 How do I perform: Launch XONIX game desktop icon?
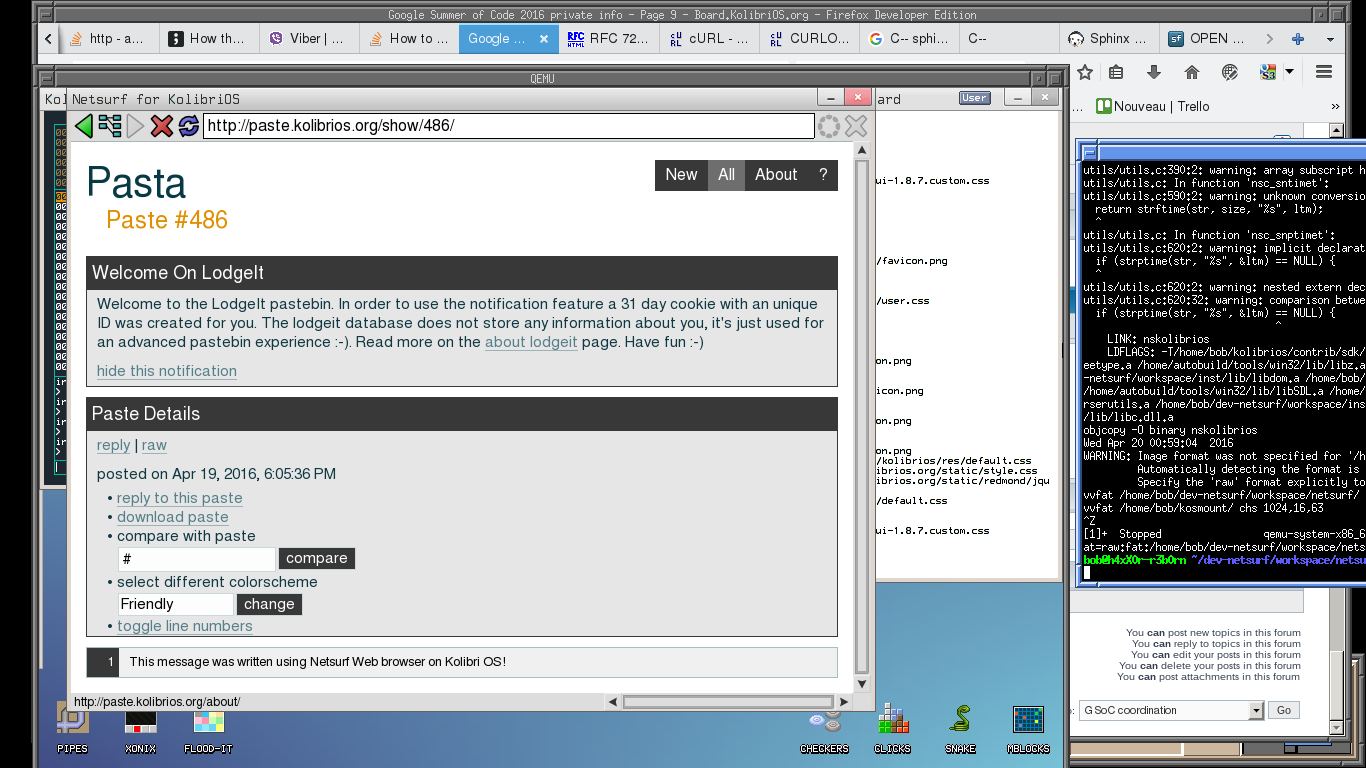coord(140,728)
